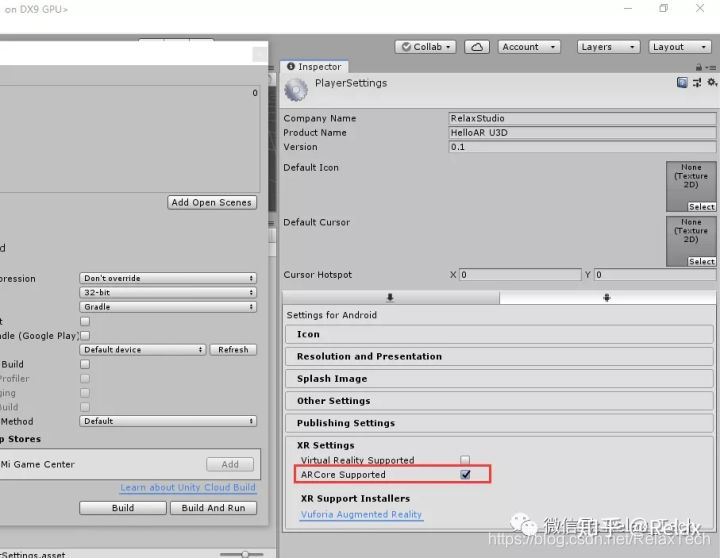Click the cloud services icon button
This screenshot has height=558, width=720.
tap(477, 47)
